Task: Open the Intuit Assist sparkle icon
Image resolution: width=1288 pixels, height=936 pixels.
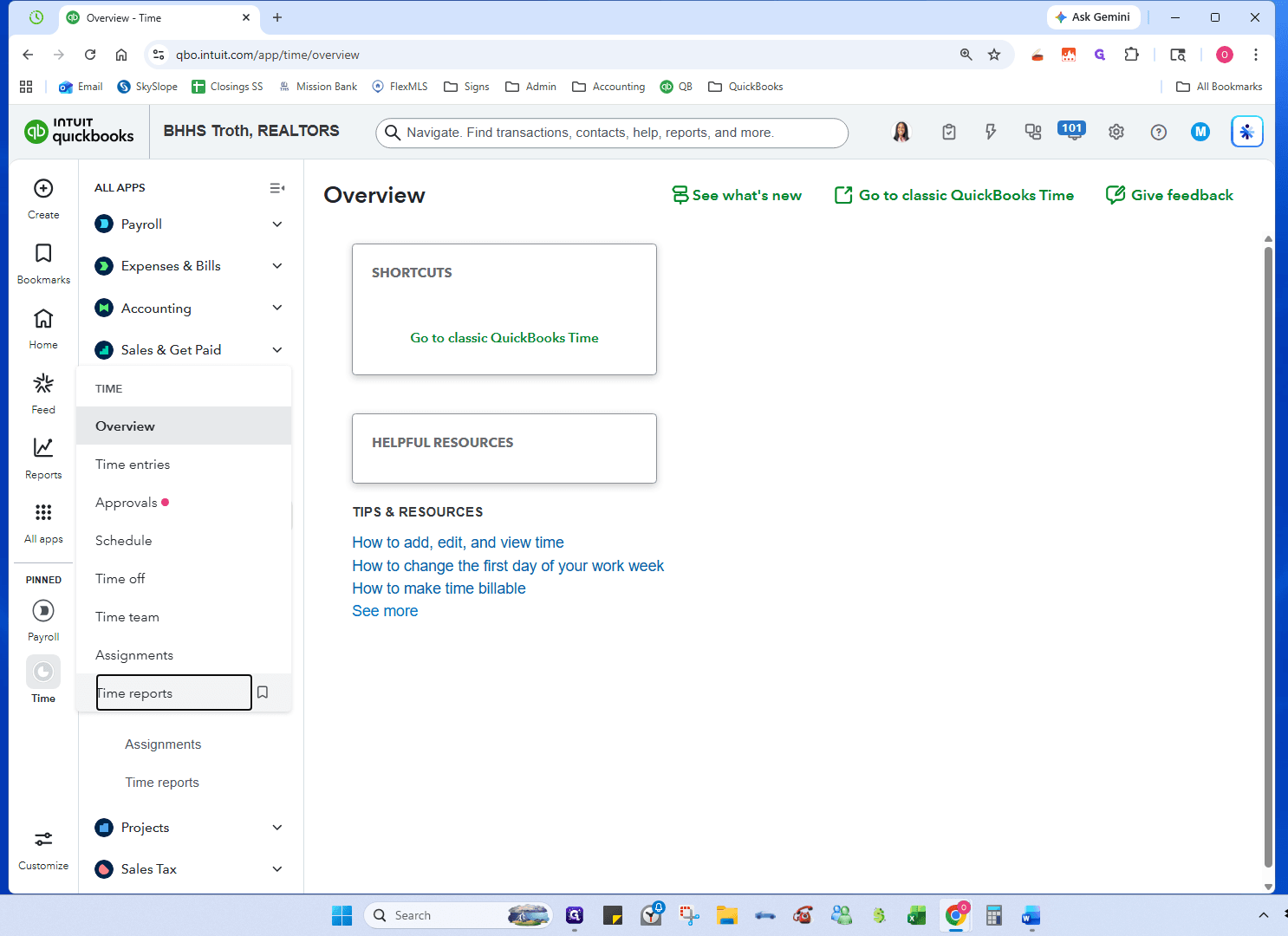Action: click(x=1247, y=132)
